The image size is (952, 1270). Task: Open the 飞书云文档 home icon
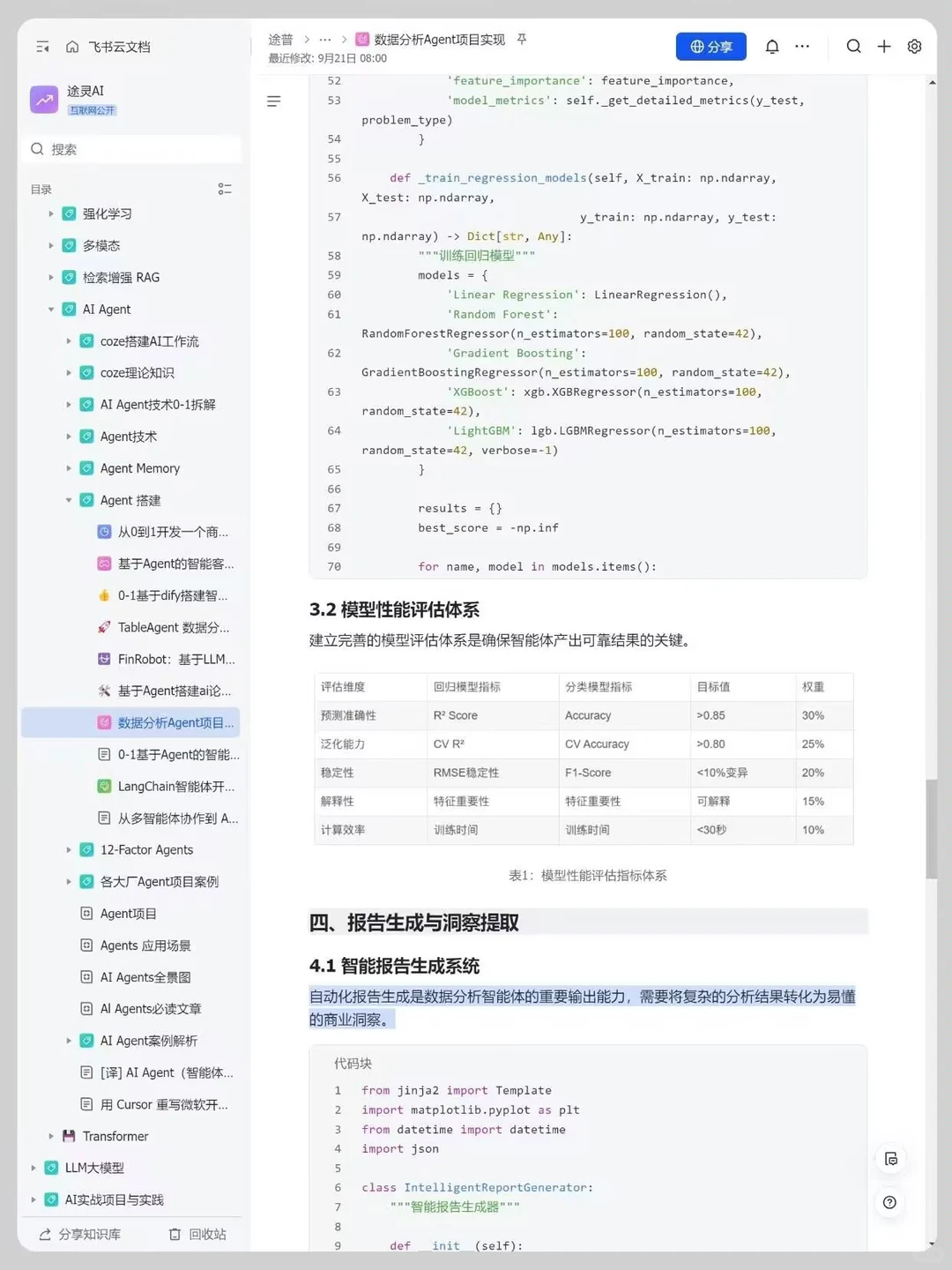click(72, 47)
